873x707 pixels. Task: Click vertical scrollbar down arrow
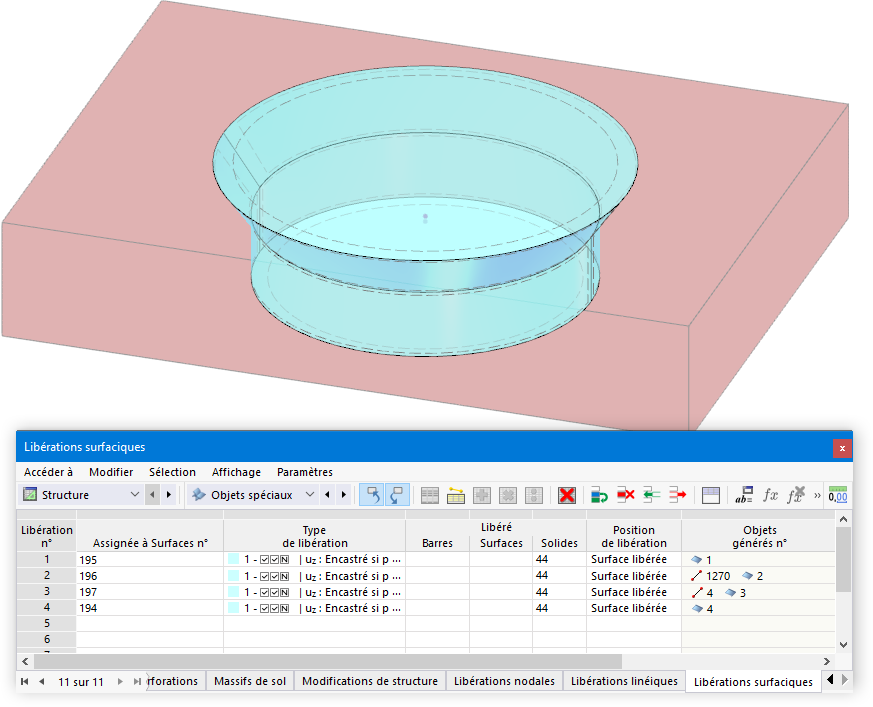click(843, 645)
